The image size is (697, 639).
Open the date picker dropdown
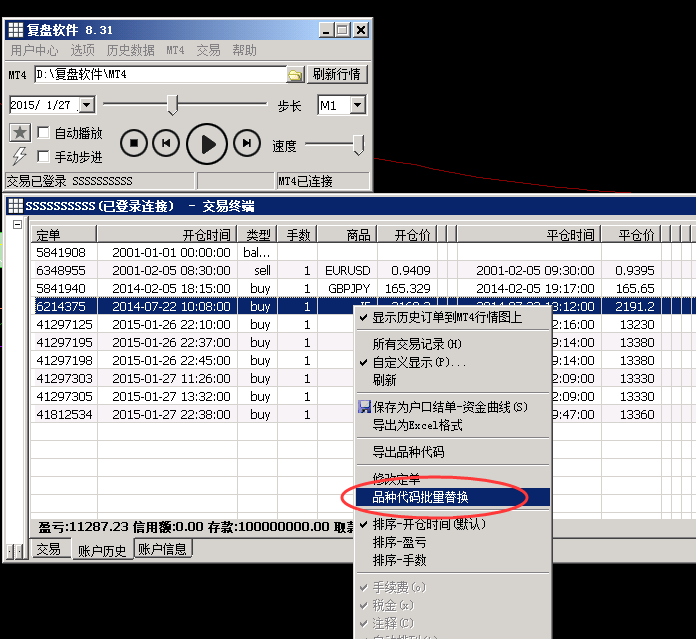point(85,105)
